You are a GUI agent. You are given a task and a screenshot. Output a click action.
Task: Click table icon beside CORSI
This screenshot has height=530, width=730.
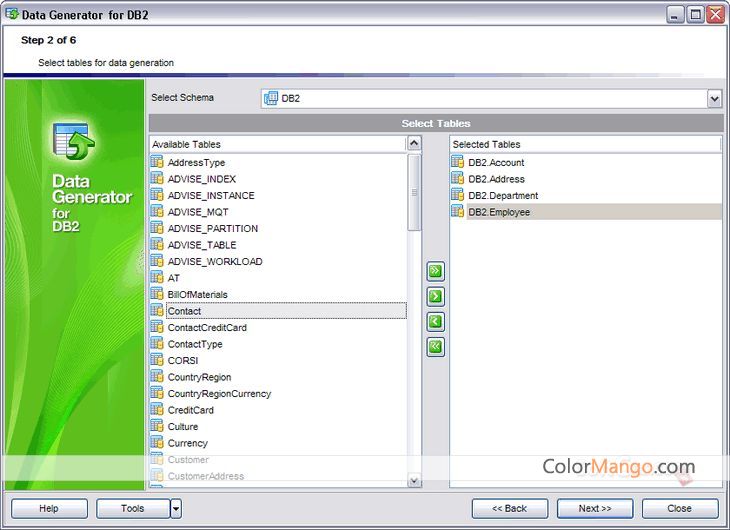coord(157,360)
